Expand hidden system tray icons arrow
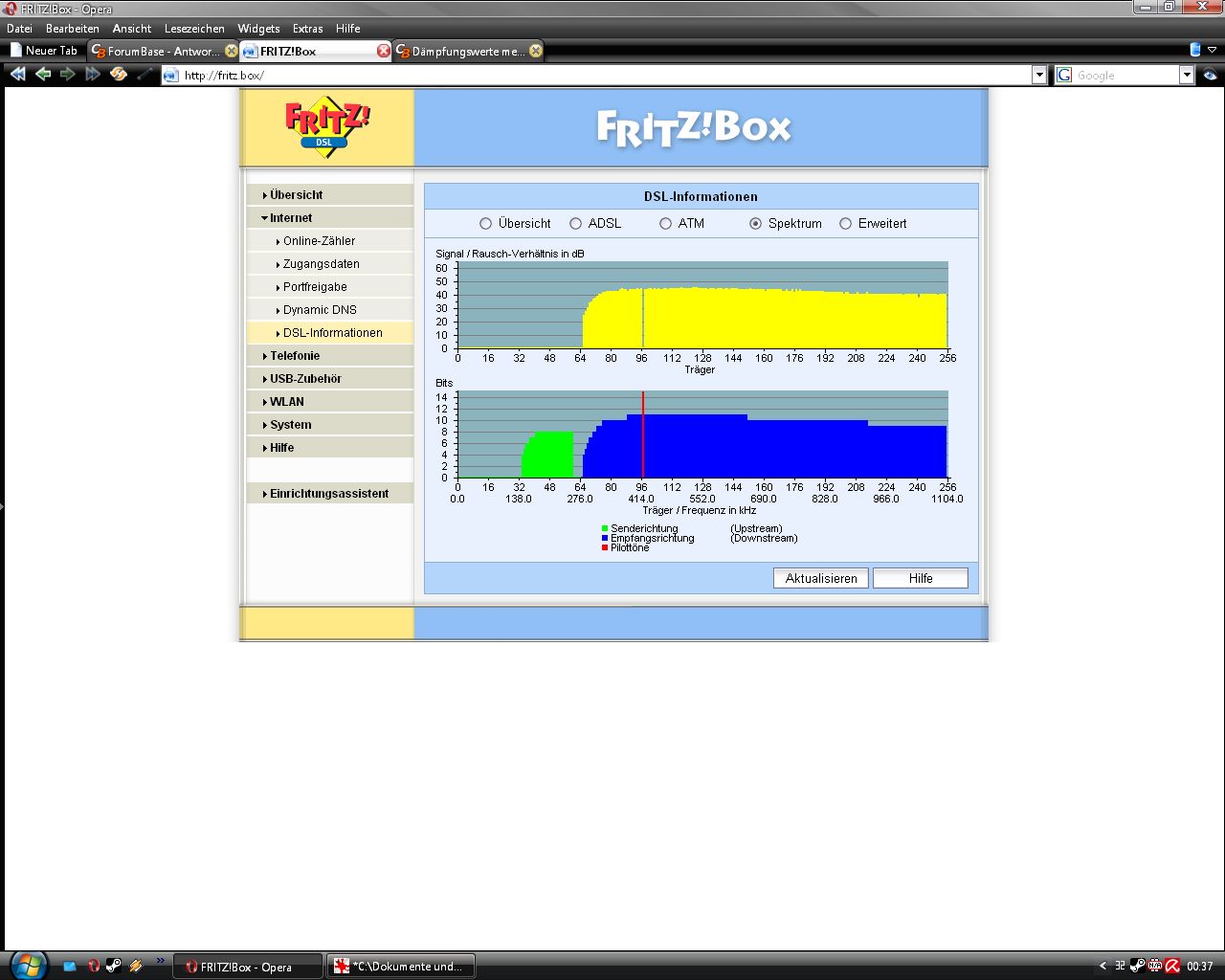The width and height of the screenshot is (1225, 980). (1102, 967)
